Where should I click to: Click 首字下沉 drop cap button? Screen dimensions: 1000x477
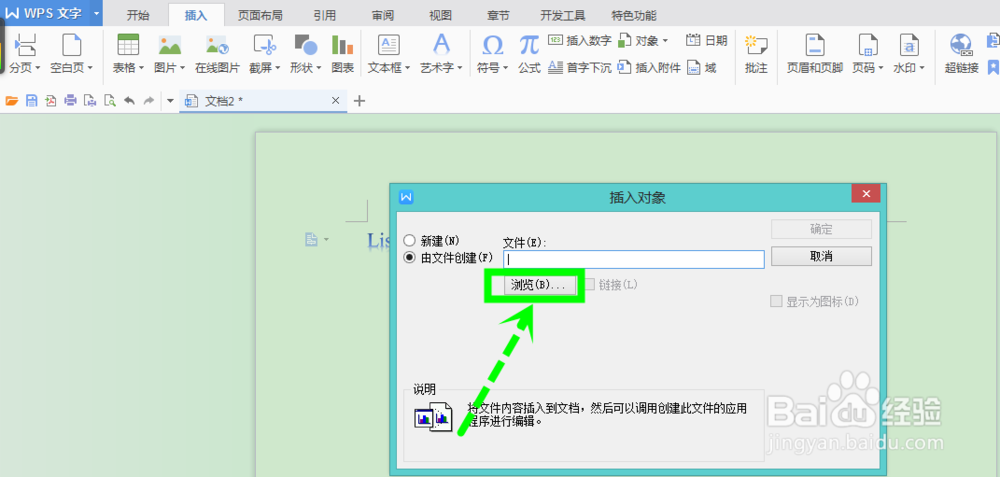pyautogui.click(x=580, y=68)
